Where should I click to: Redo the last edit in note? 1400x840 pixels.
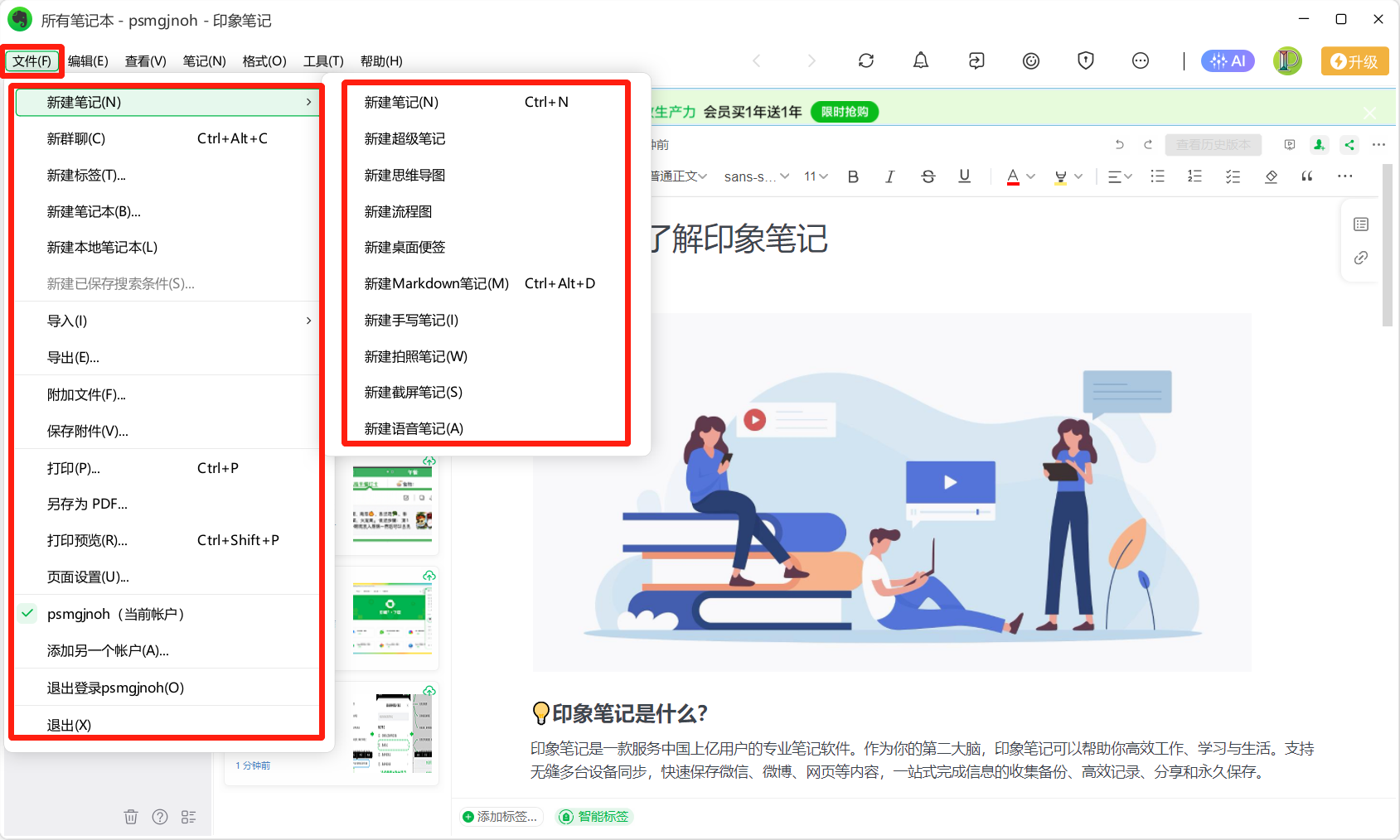coord(1148,144)
